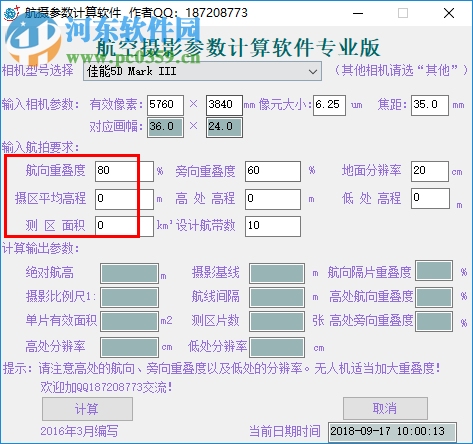Click the high point resolution output field
The image size is (473, 444).
[129, 347]
